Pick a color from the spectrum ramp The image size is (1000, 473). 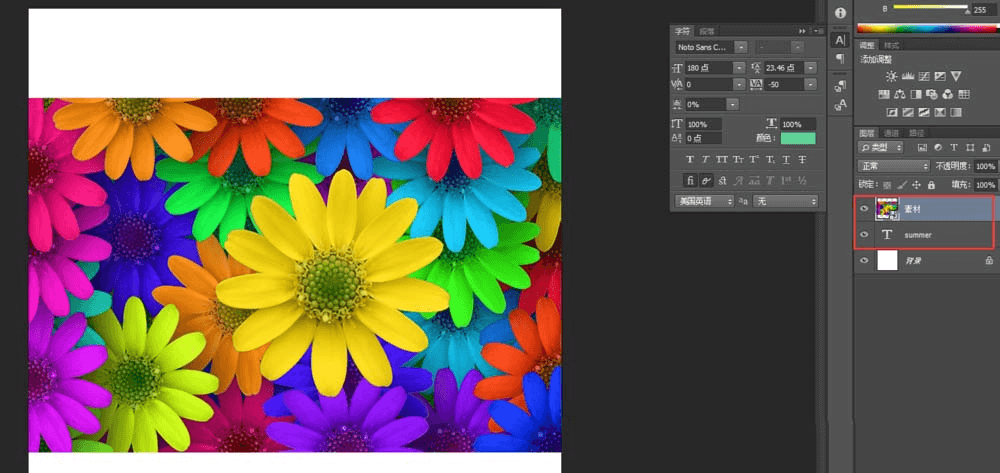pos(929,27)
